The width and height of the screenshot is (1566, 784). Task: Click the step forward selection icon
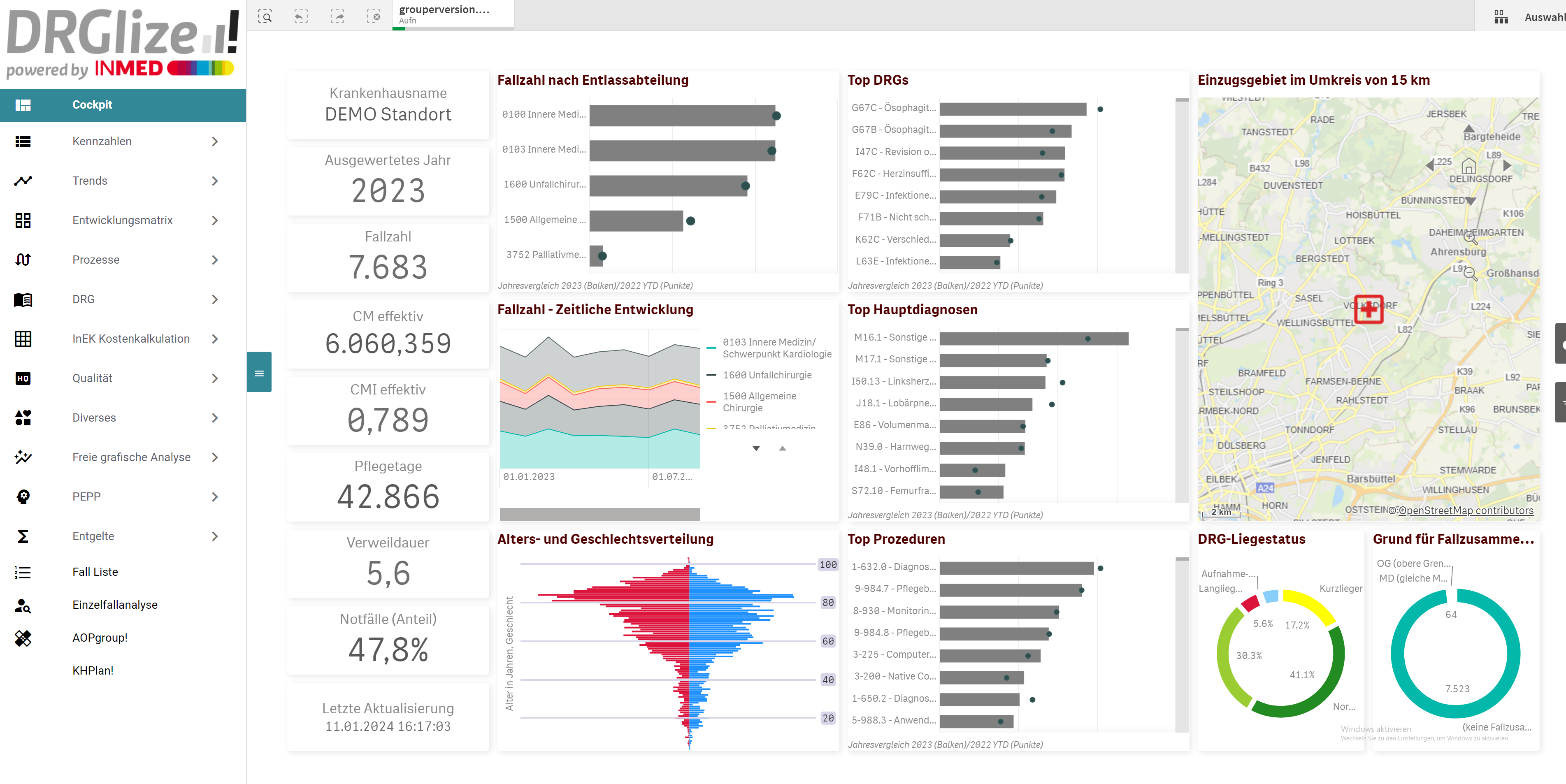pos(337,16)
